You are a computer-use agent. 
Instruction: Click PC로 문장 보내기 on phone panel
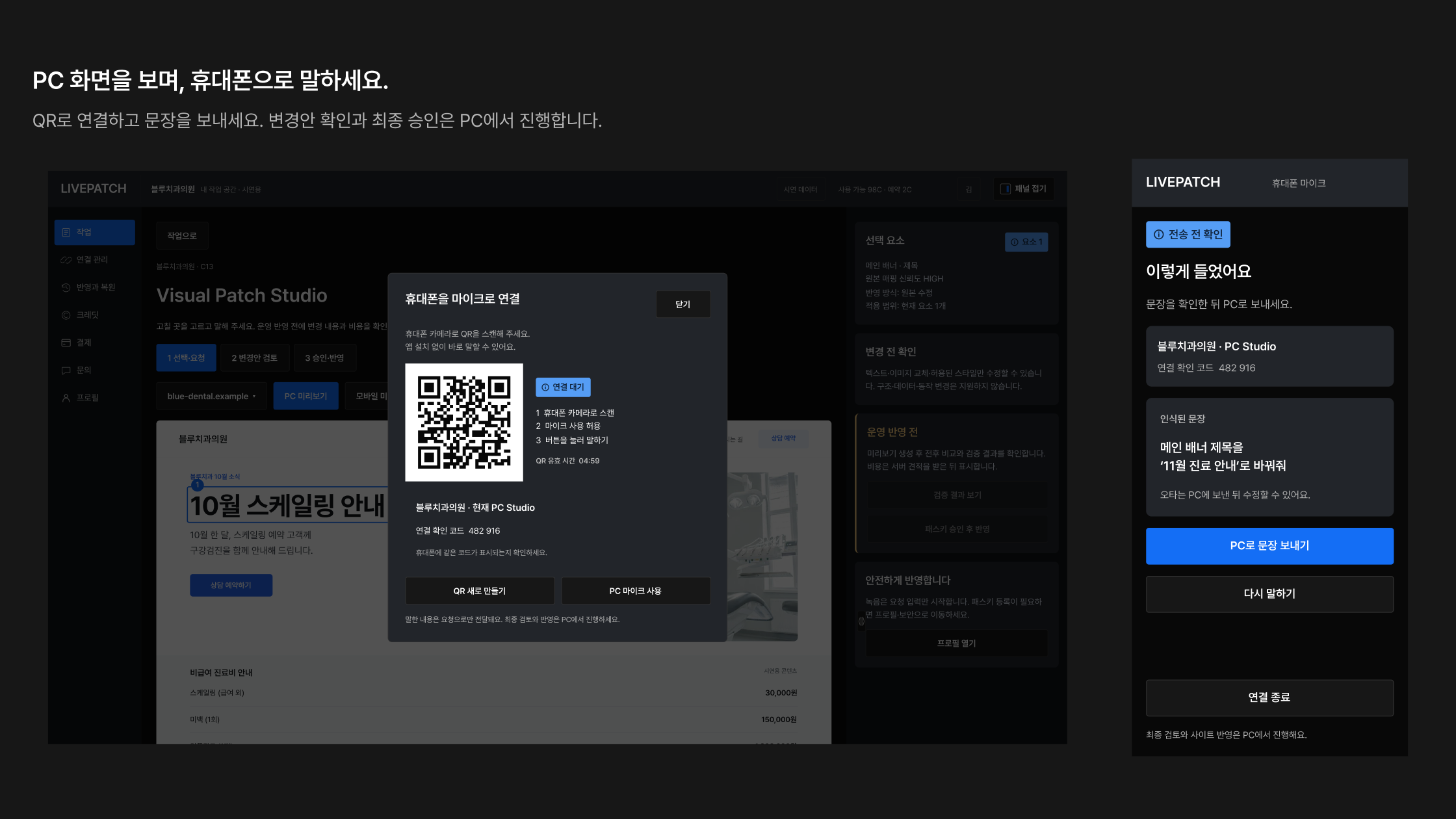[x=1269, y=546]
